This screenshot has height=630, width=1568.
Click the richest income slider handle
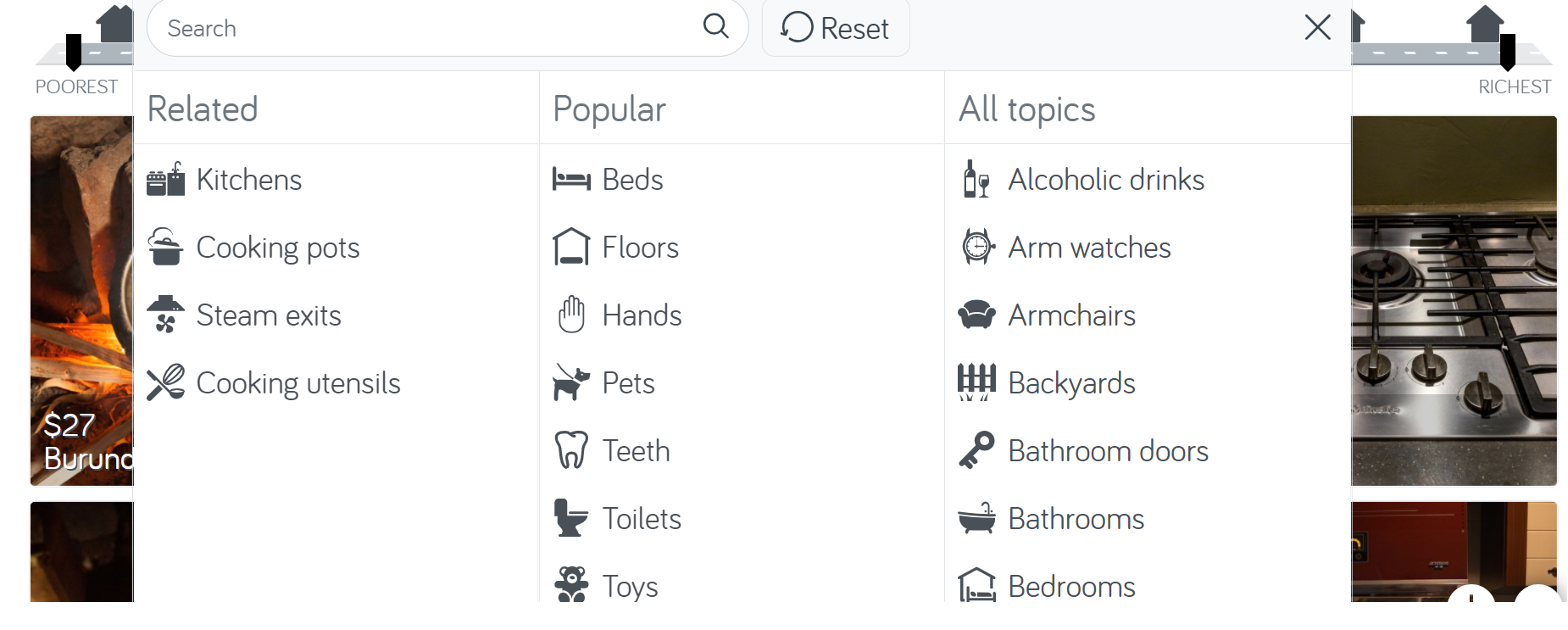point(1507,51)
